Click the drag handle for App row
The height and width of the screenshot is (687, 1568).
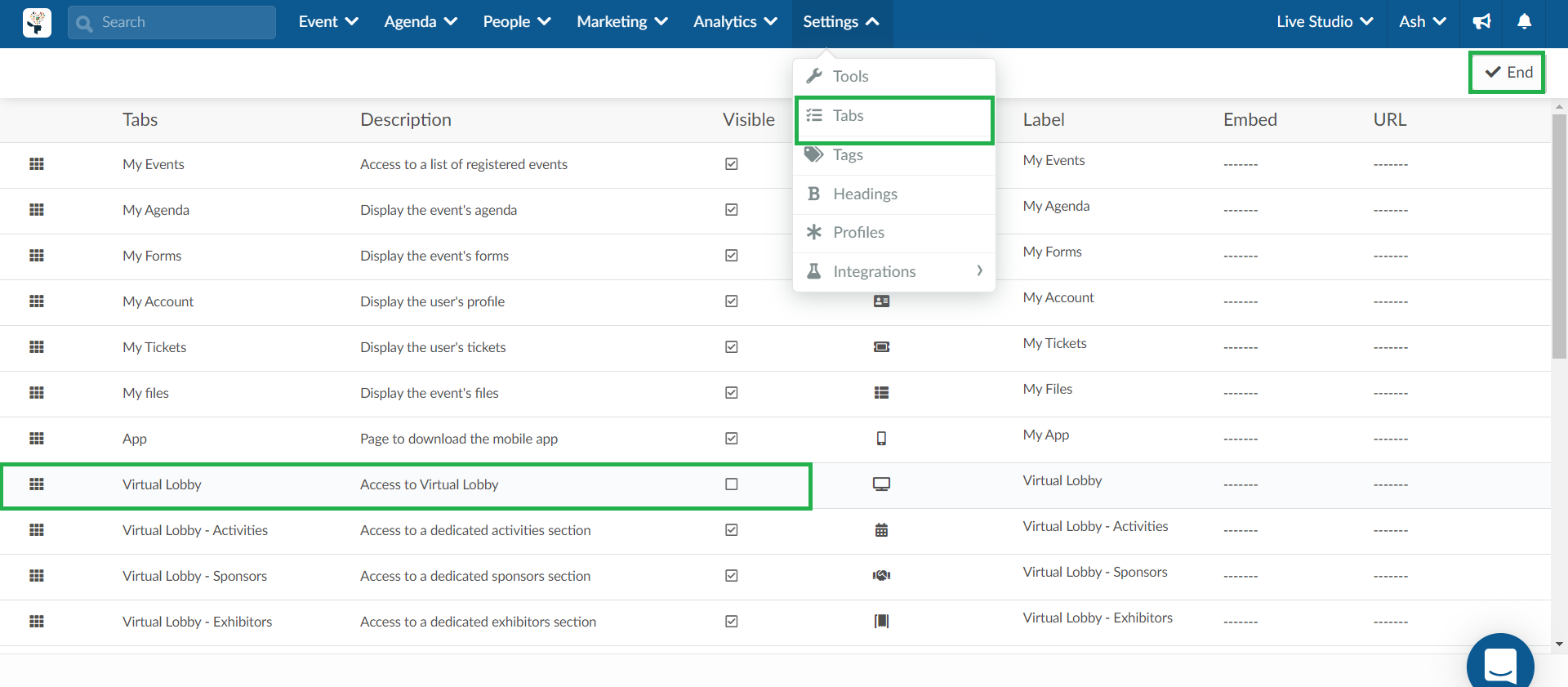(37, 439)
